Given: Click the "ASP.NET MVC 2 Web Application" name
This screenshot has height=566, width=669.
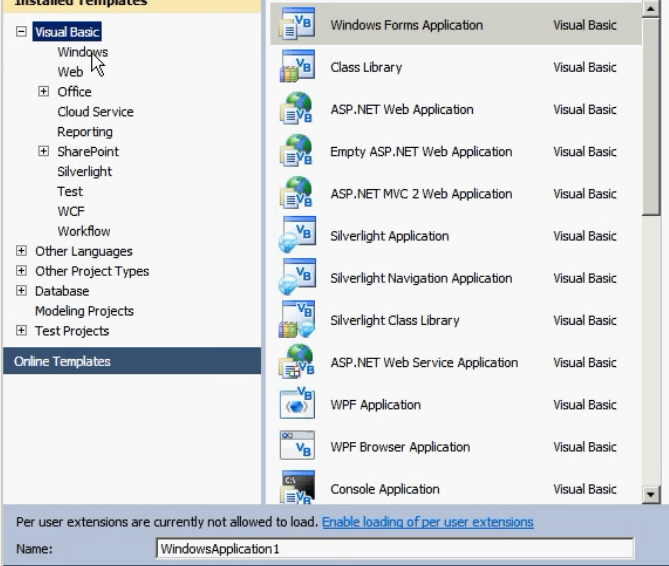Looking at the screenshot, I should pos(421,194).
